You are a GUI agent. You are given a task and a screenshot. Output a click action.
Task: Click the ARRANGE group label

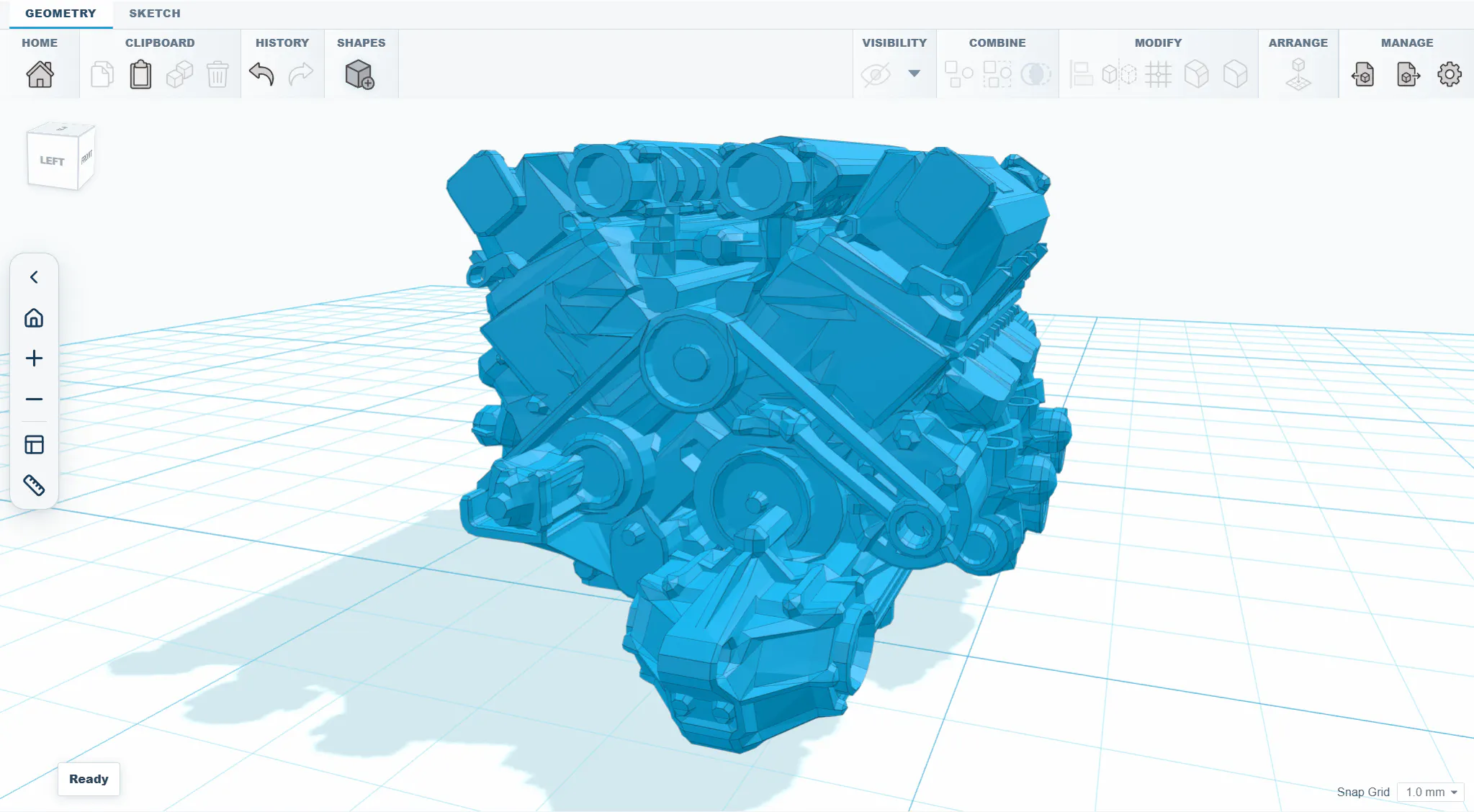click(1298, 42)
